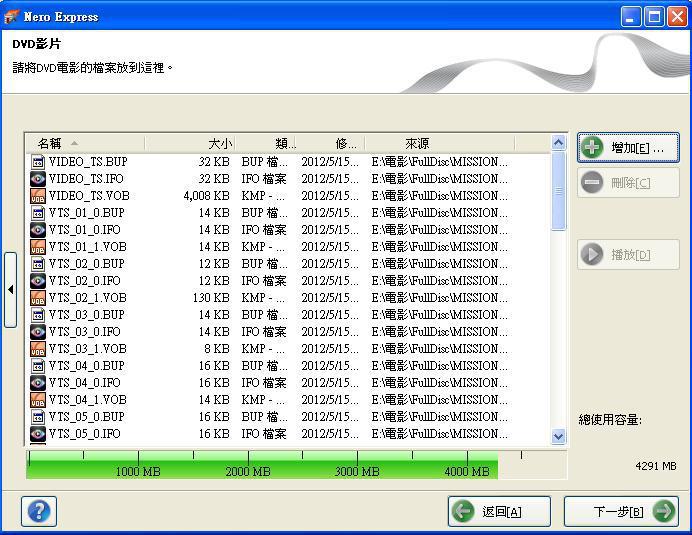Go back with 返回[A] button

point(499,511)
